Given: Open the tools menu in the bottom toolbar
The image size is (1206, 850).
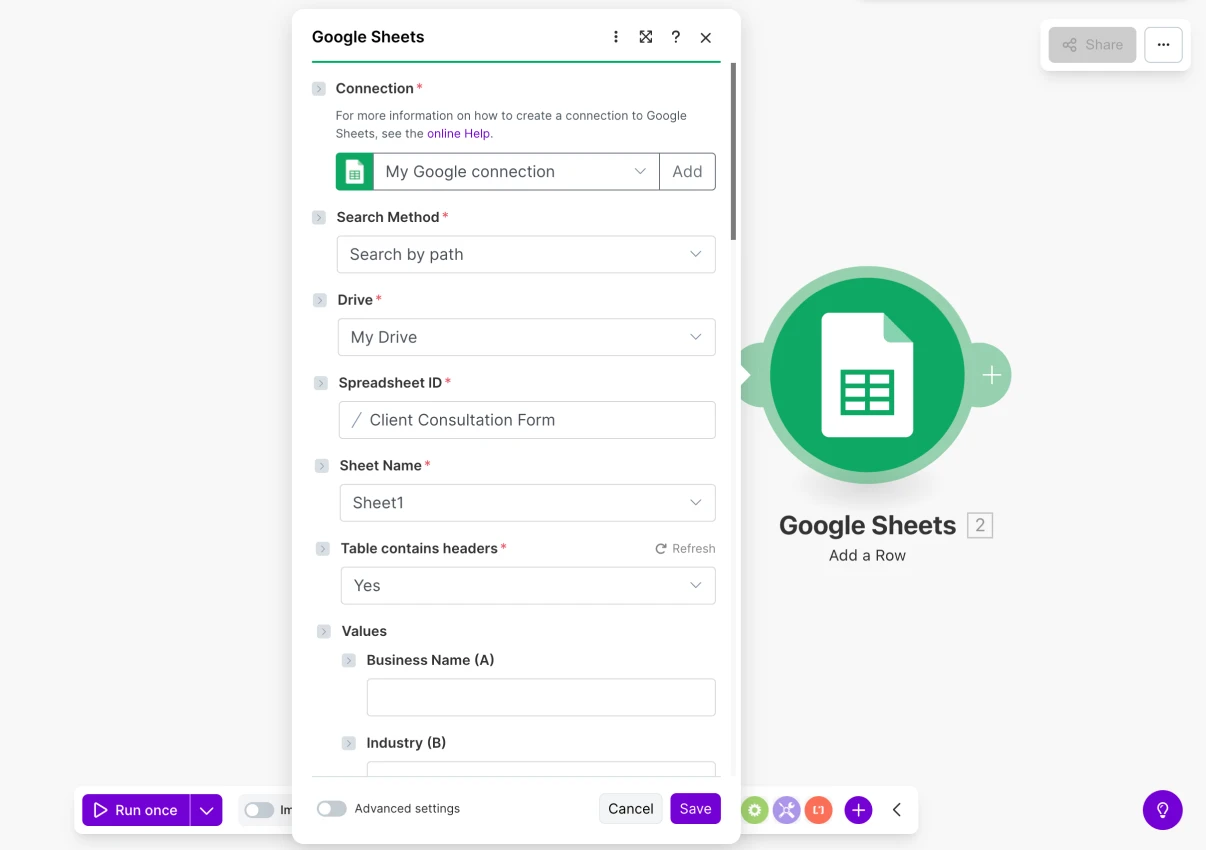Looking at the screenshot, I should (x=786, y=810).
